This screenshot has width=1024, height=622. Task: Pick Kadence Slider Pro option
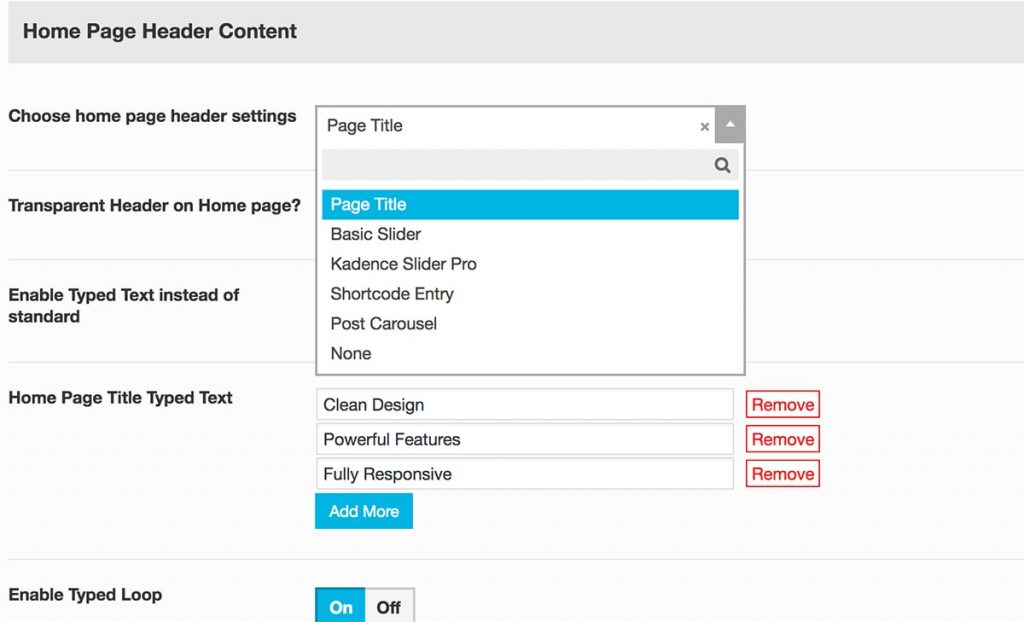coord(404,264)
